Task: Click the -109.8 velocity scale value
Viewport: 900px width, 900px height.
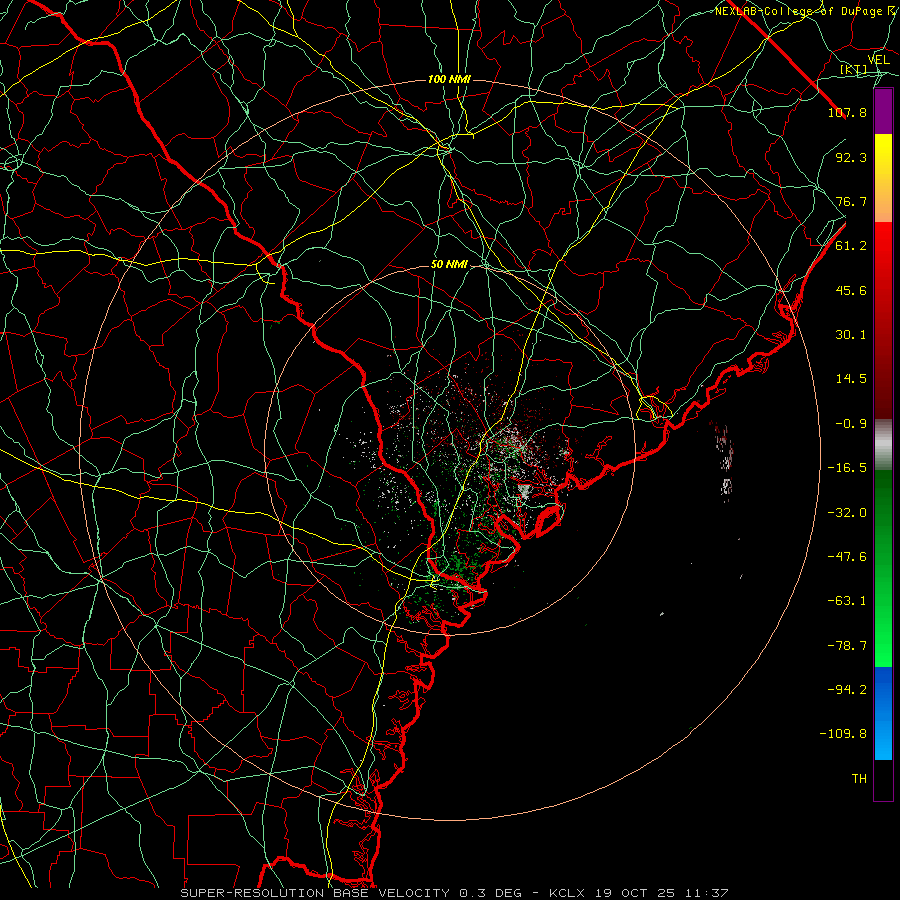Action: tap(843, 734)
